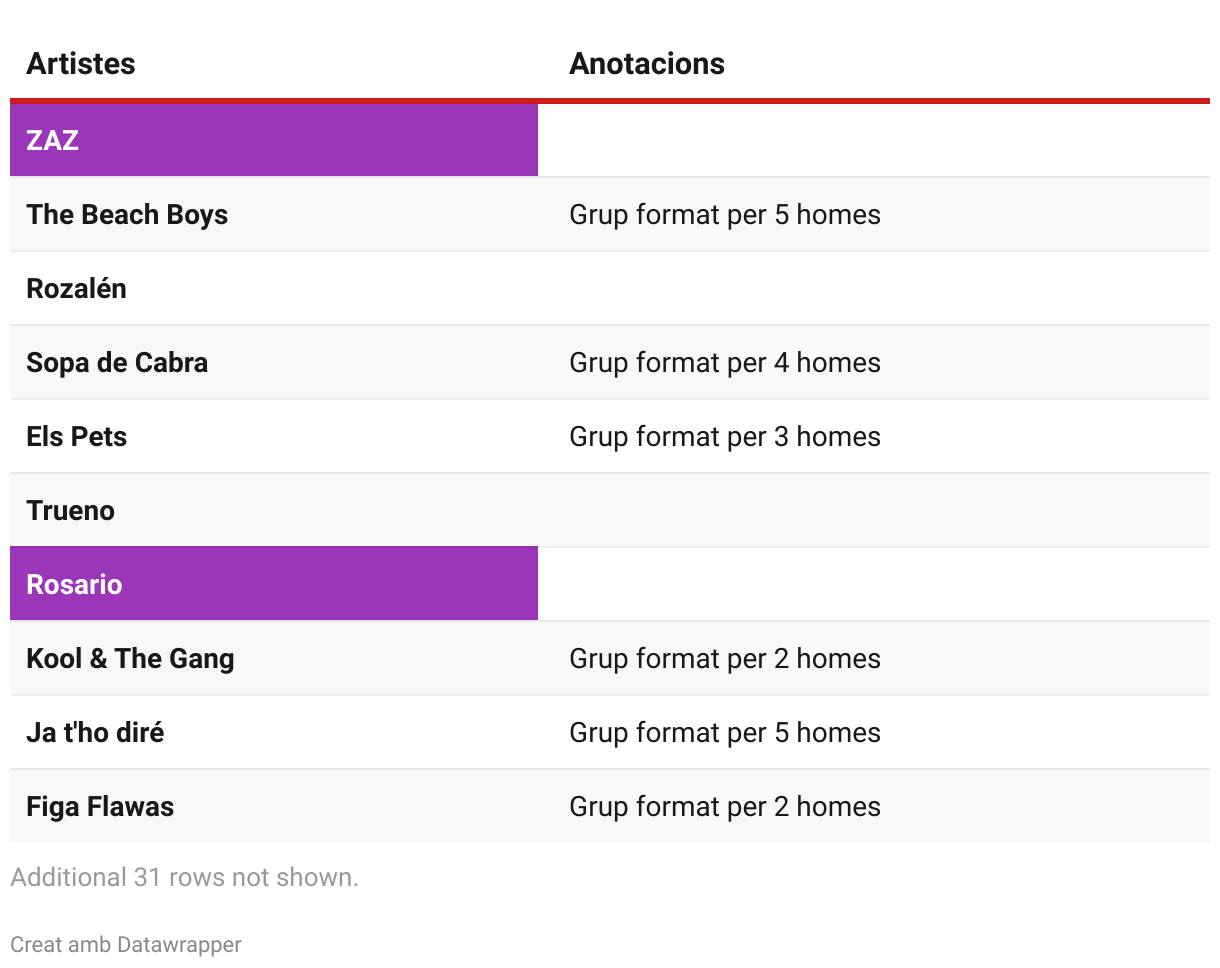This screenshot has width=1220, height=968.
Task: Click The Beach Boys' 5 homes annotation
Action: click(725, 215)
